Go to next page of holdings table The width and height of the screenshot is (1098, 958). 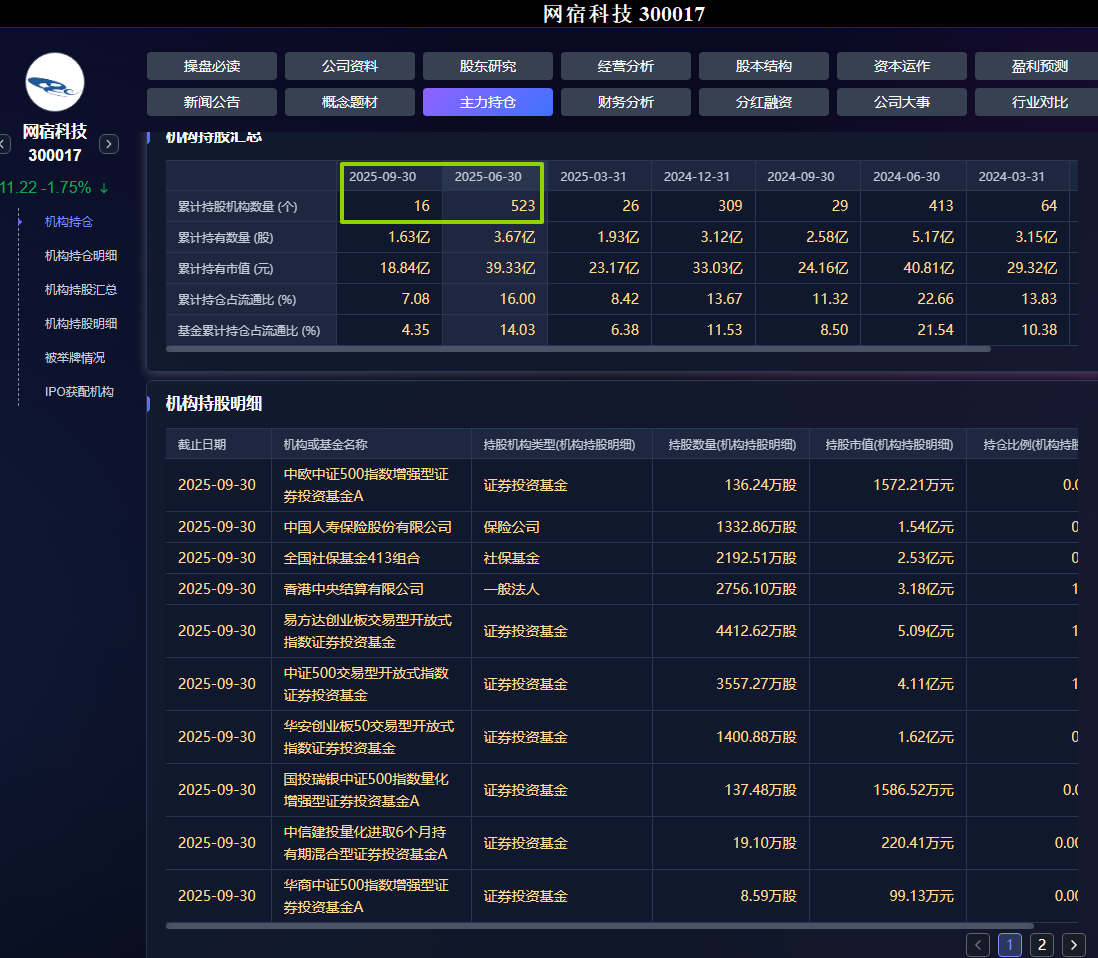tap(1073, 945)
